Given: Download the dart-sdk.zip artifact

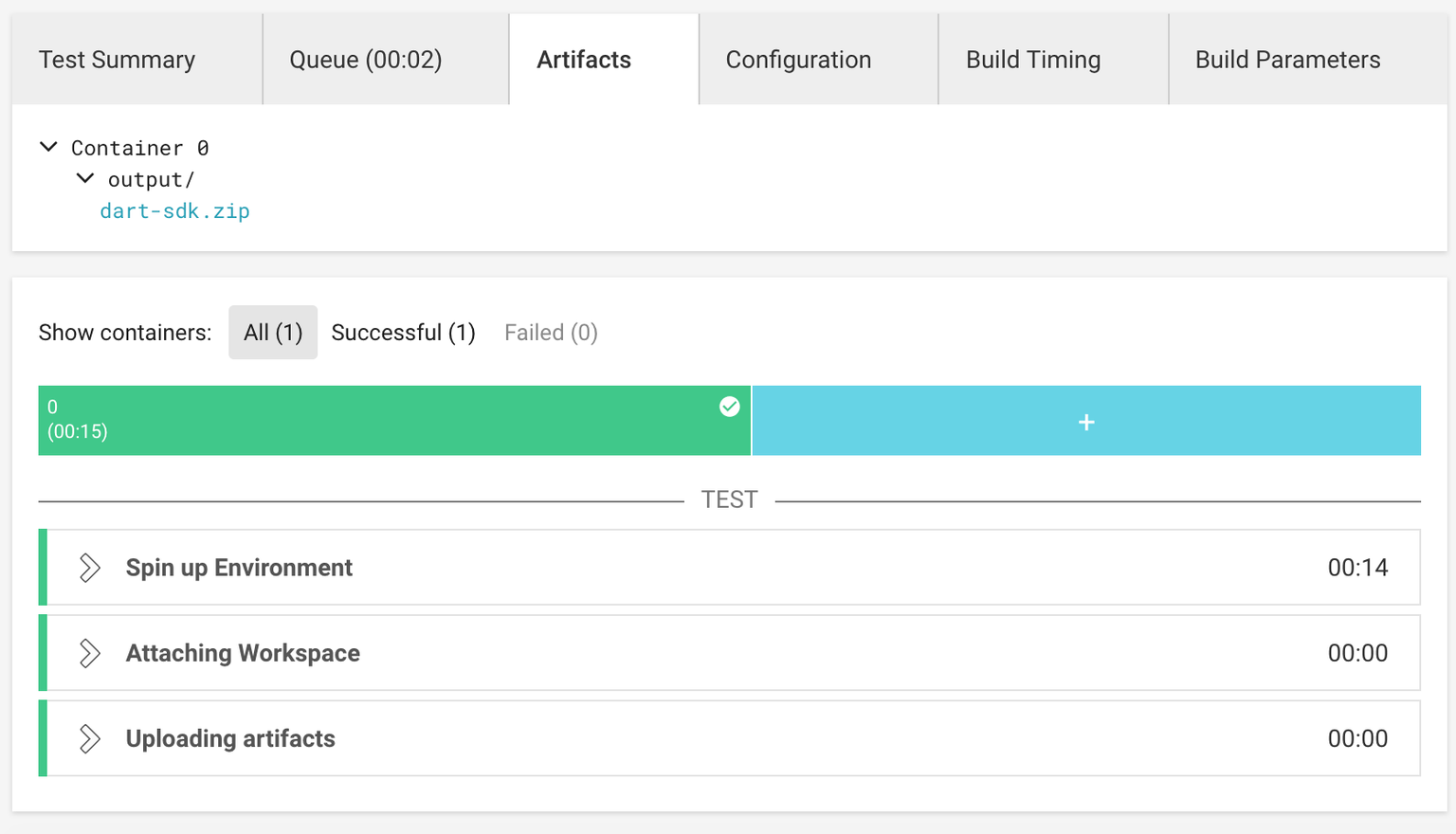Looking at the screenshot, I should point(174,210).
